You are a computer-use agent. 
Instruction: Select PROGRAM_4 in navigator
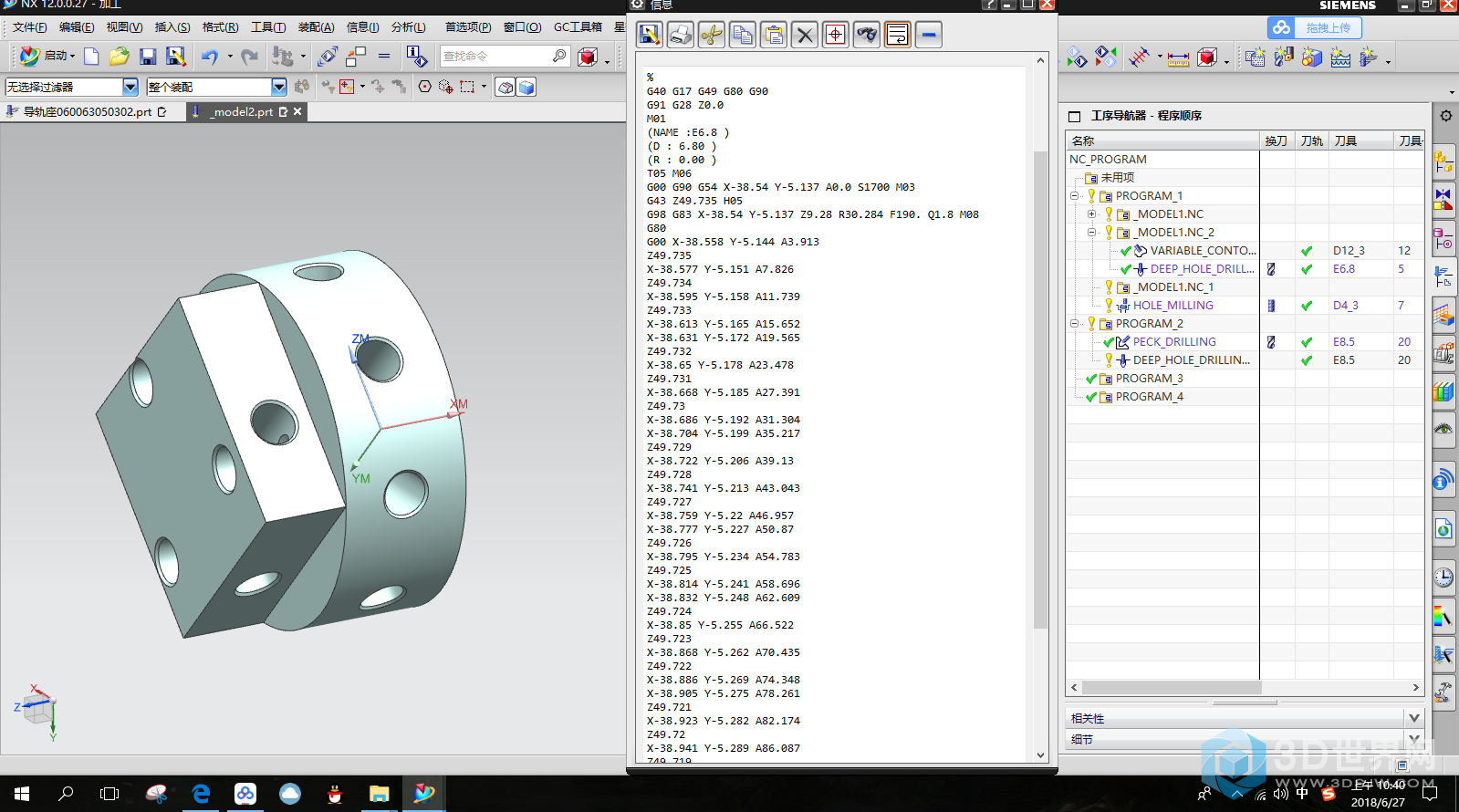(x=1149, y=397)
